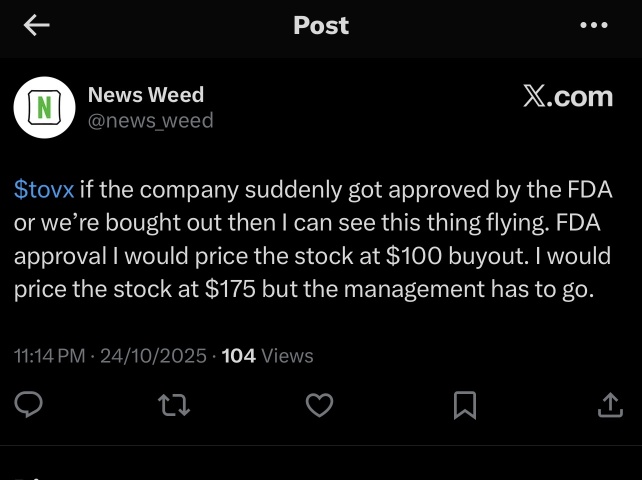Reply to the post via comment icon
The width and height of the screenshot is (642, 480).
(30, 405)
